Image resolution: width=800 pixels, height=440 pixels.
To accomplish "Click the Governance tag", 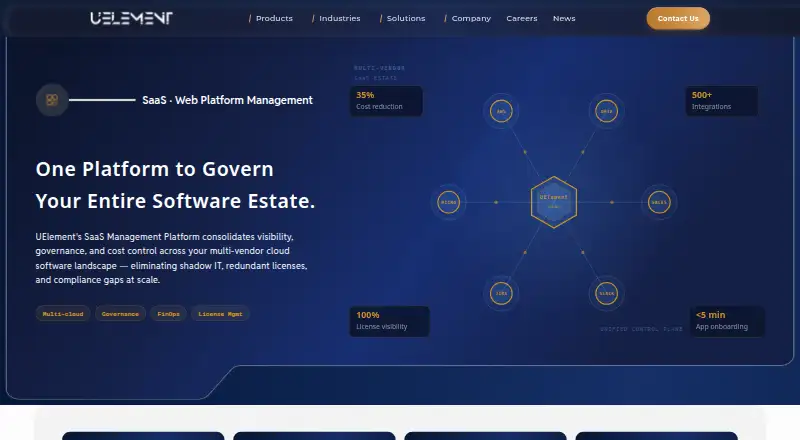I will pos(120,314).
